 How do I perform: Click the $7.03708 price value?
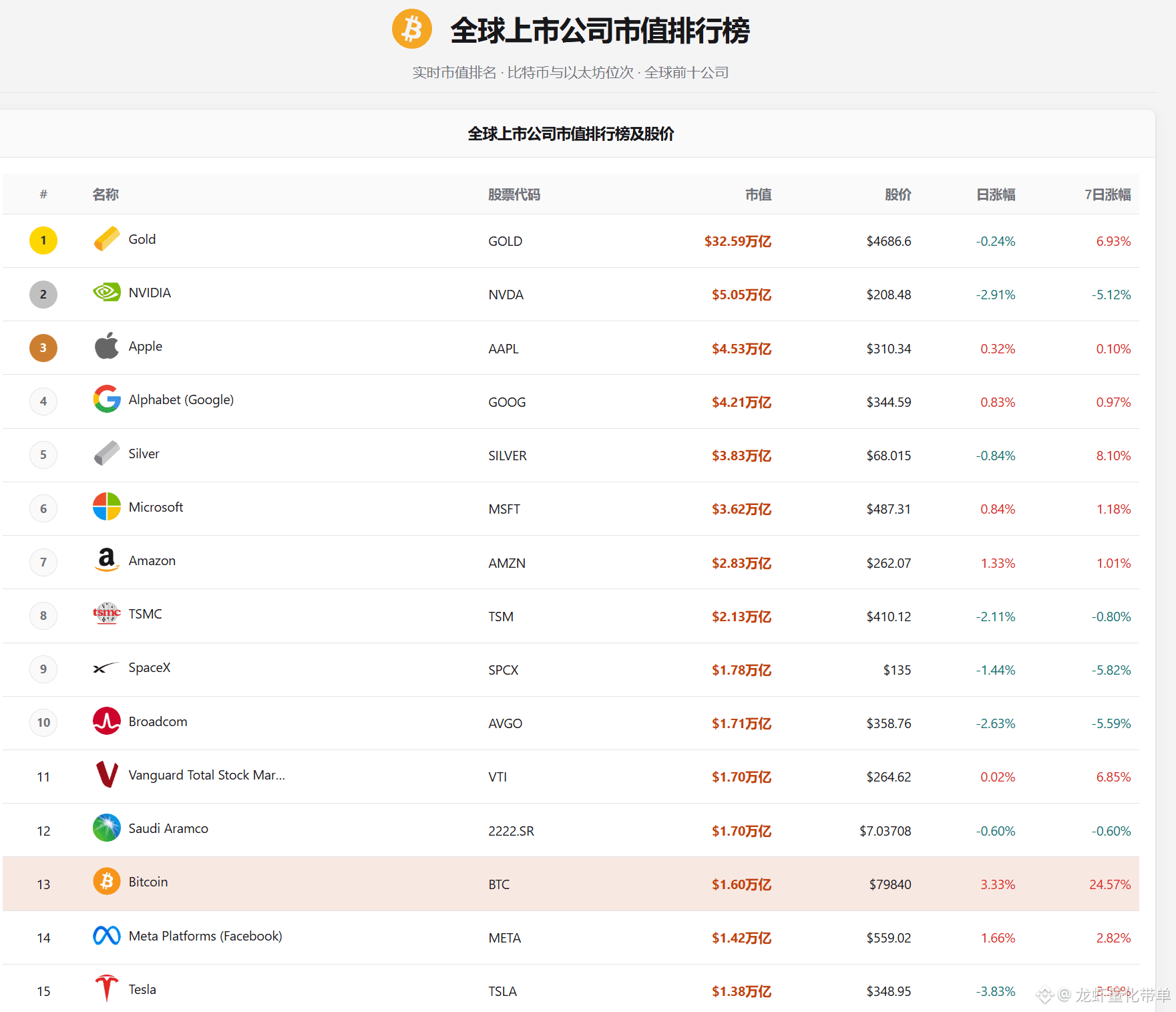pyautogui.click(x=886, y=831)
